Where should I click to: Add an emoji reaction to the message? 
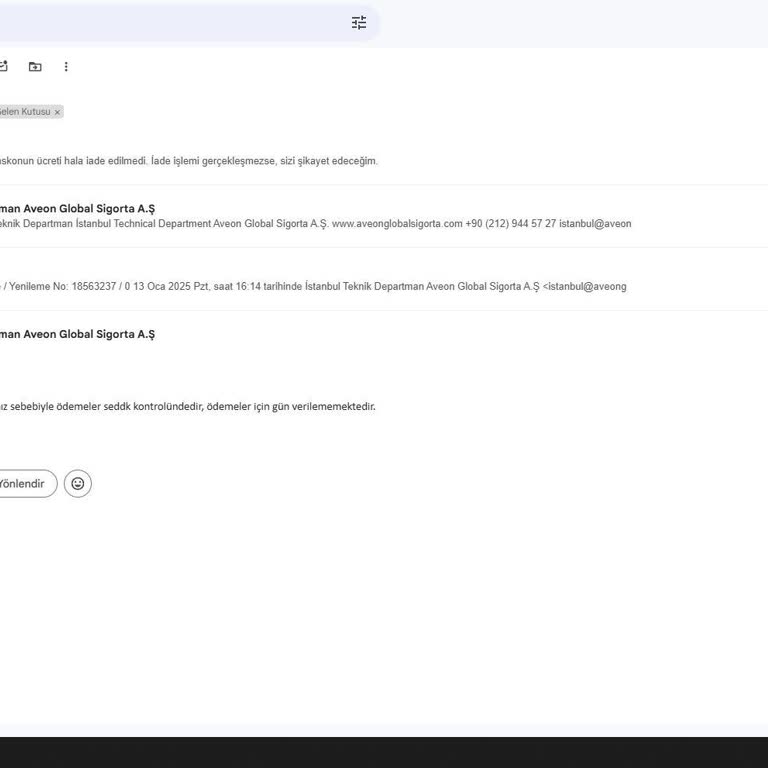[x=78, y=484]
